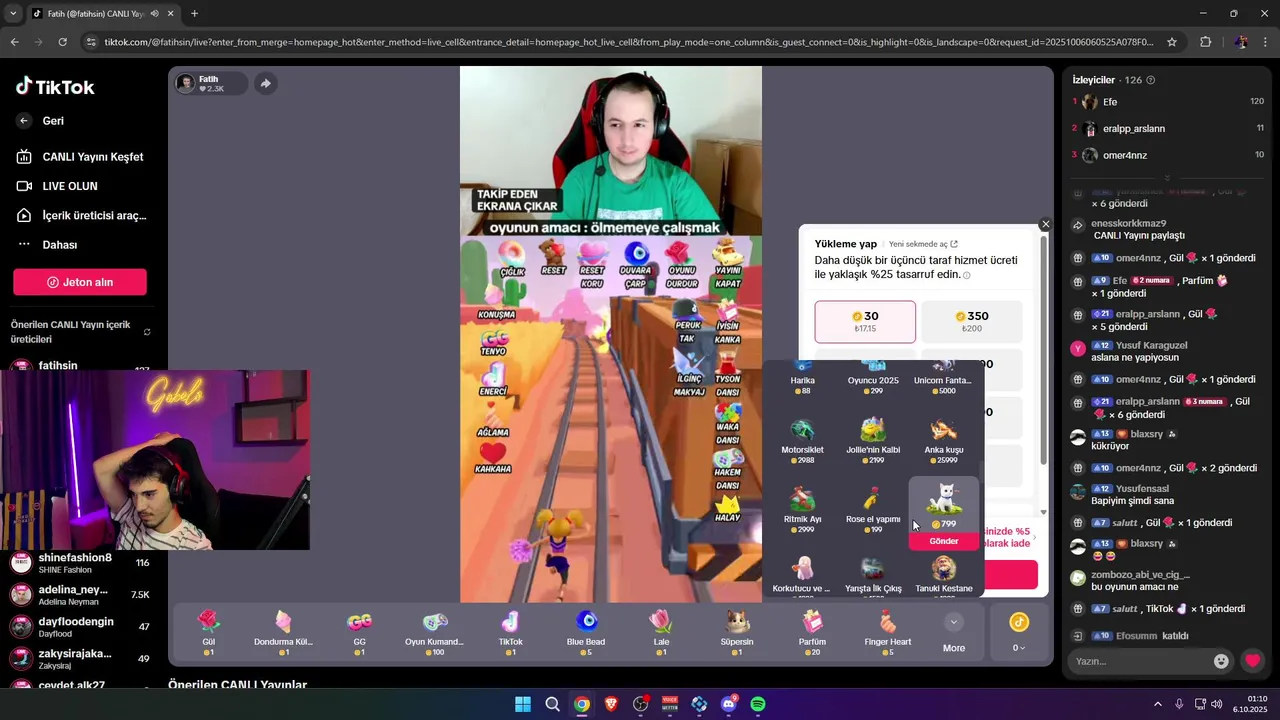Viewport: 1280px width, 720px height.
Task: Click the recharge popup scrollbar
Action: point(1044,350)
